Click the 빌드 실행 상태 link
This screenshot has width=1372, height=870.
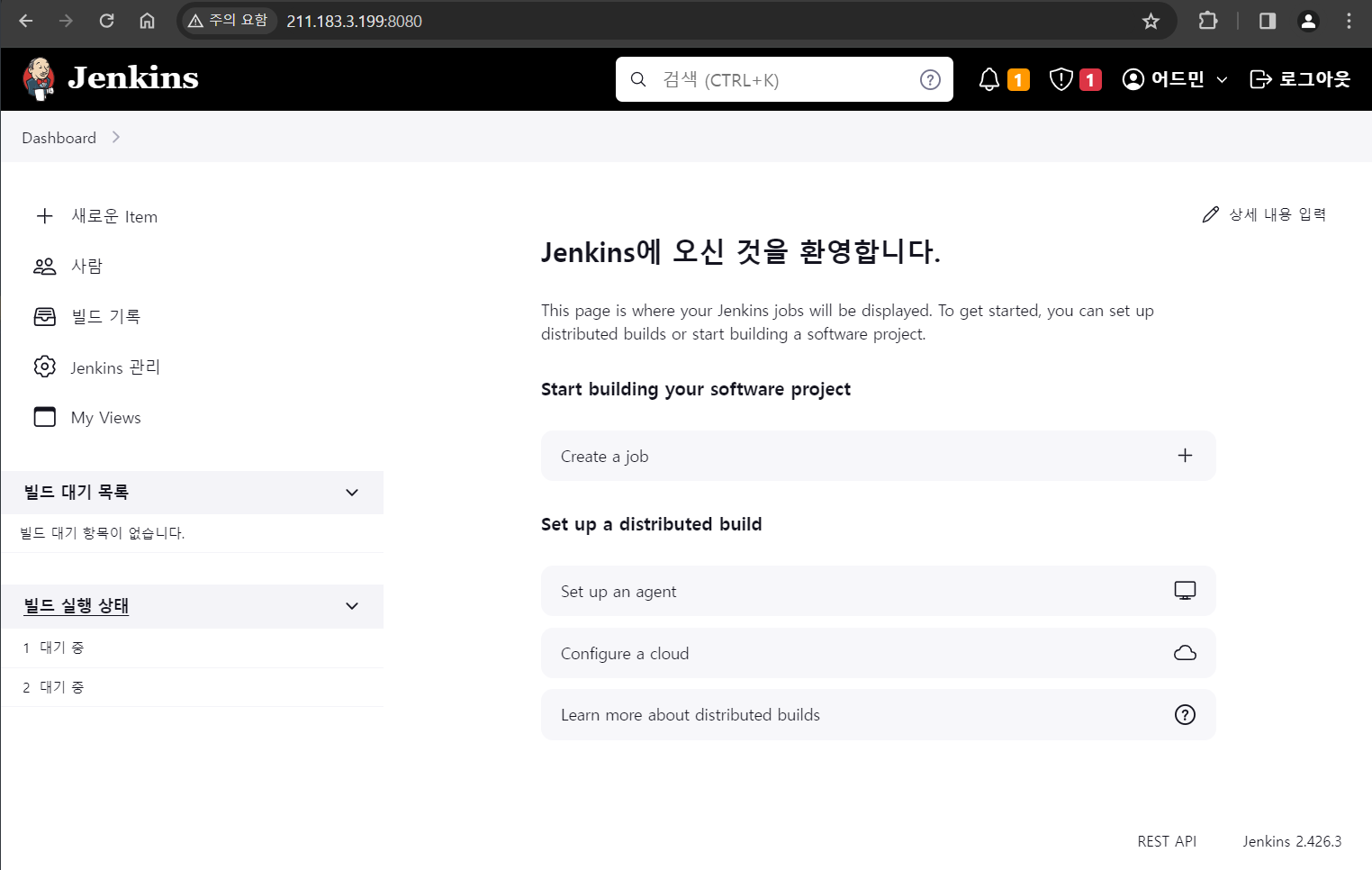click(x=77, y=606)
